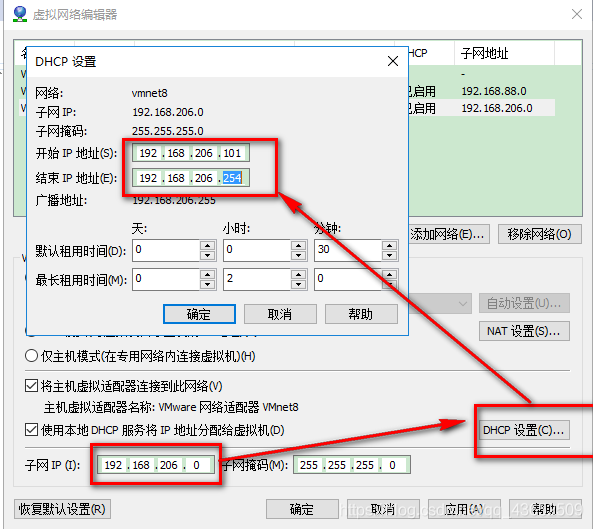
Task: Click the last octet 101 of start IP
Action: point(232,153)
